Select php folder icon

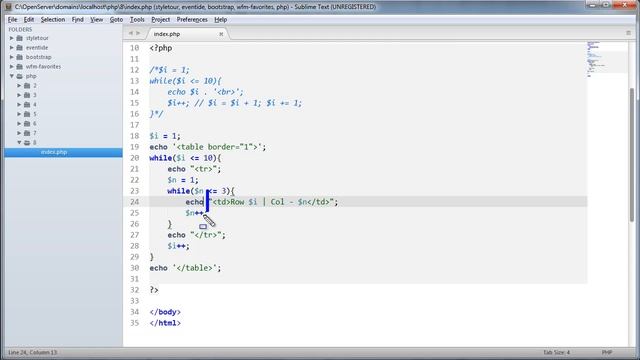(20, 76)
